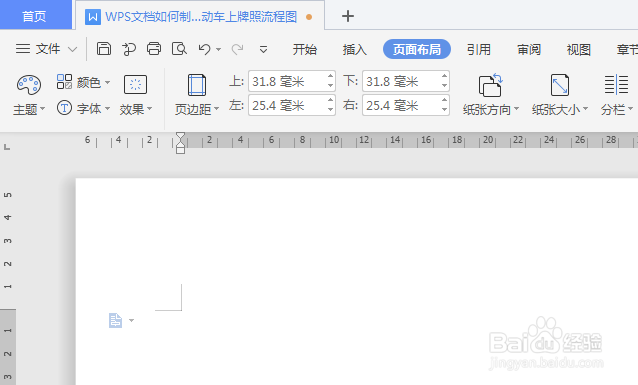Switch to the 引用 ribbon tab

[x=478, y=50]
